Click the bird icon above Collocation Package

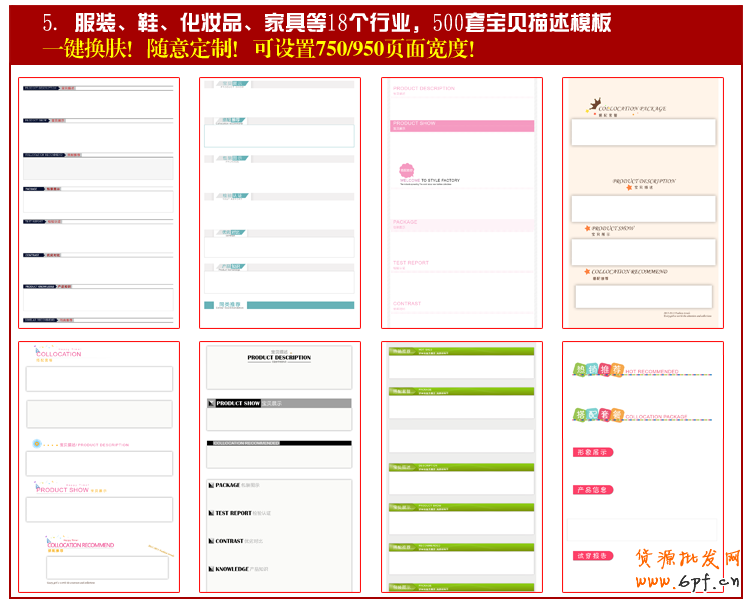point(595,101)
